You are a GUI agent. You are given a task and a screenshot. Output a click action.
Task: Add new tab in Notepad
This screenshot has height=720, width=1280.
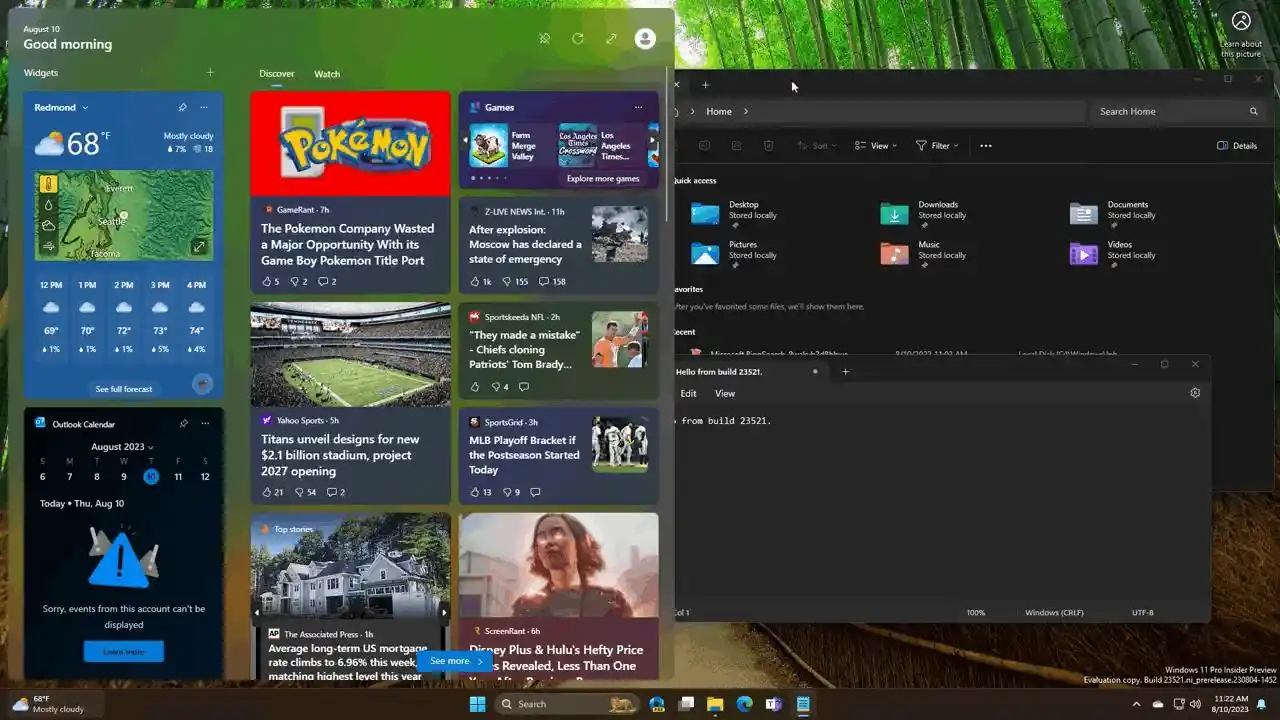[845, 372]
